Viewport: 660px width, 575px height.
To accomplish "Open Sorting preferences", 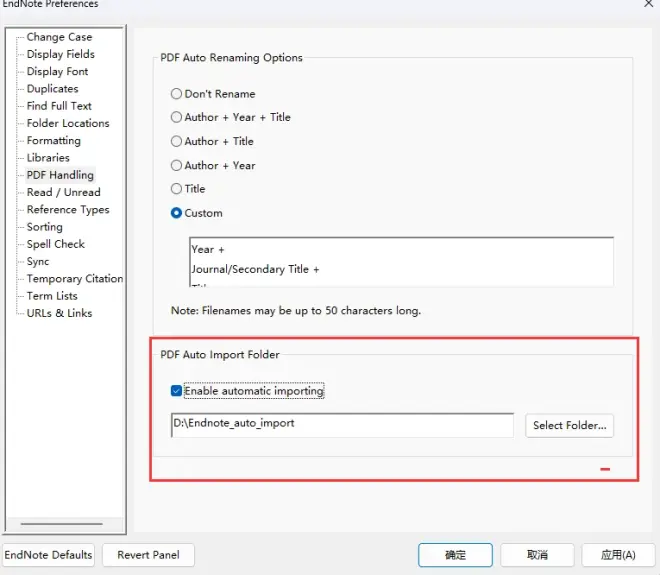I will (45, 227).
